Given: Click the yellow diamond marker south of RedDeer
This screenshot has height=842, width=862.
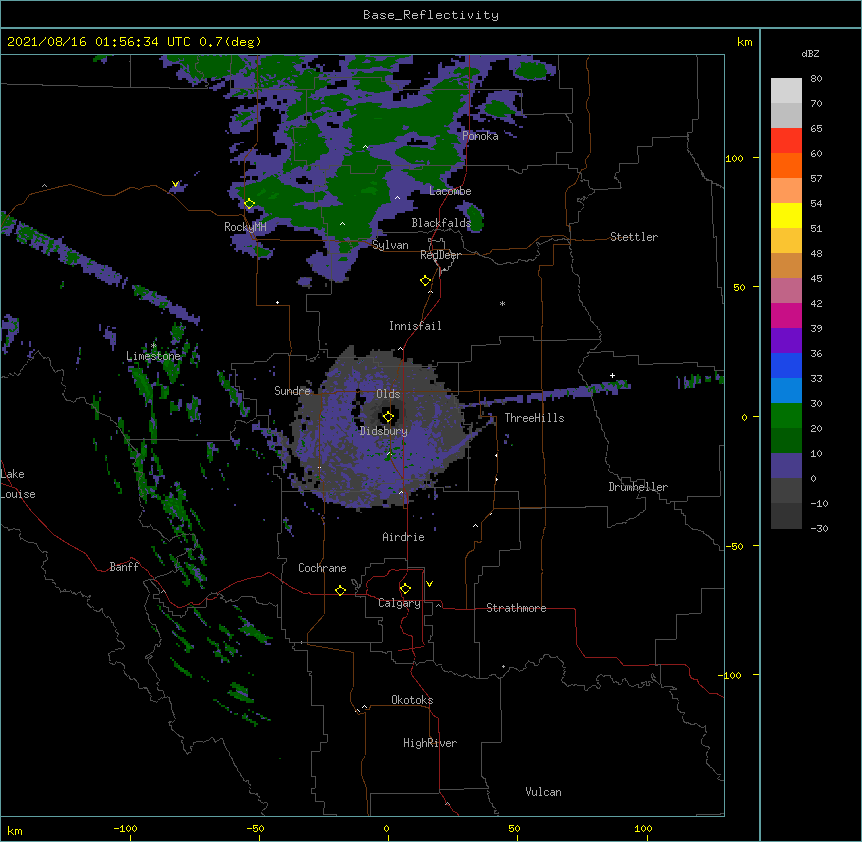Looking at the screenshot, I should coord(425,281).
